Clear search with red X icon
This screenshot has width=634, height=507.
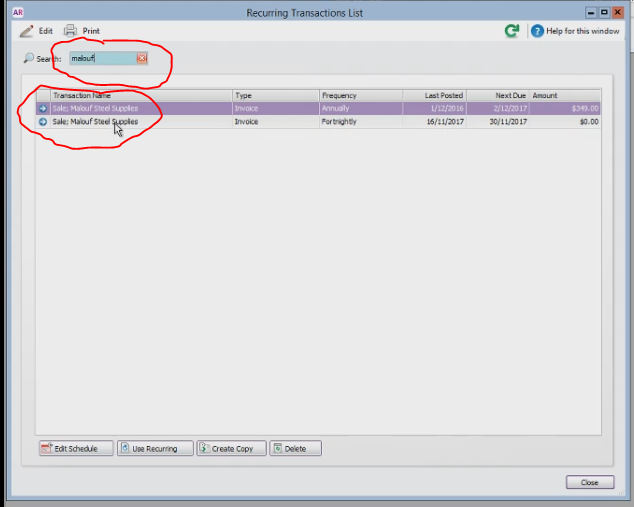click(142, 58)
